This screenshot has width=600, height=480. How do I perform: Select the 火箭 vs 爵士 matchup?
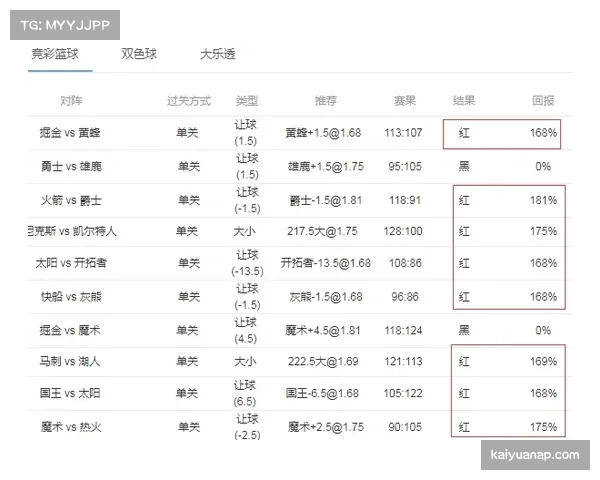pos(71,200)
